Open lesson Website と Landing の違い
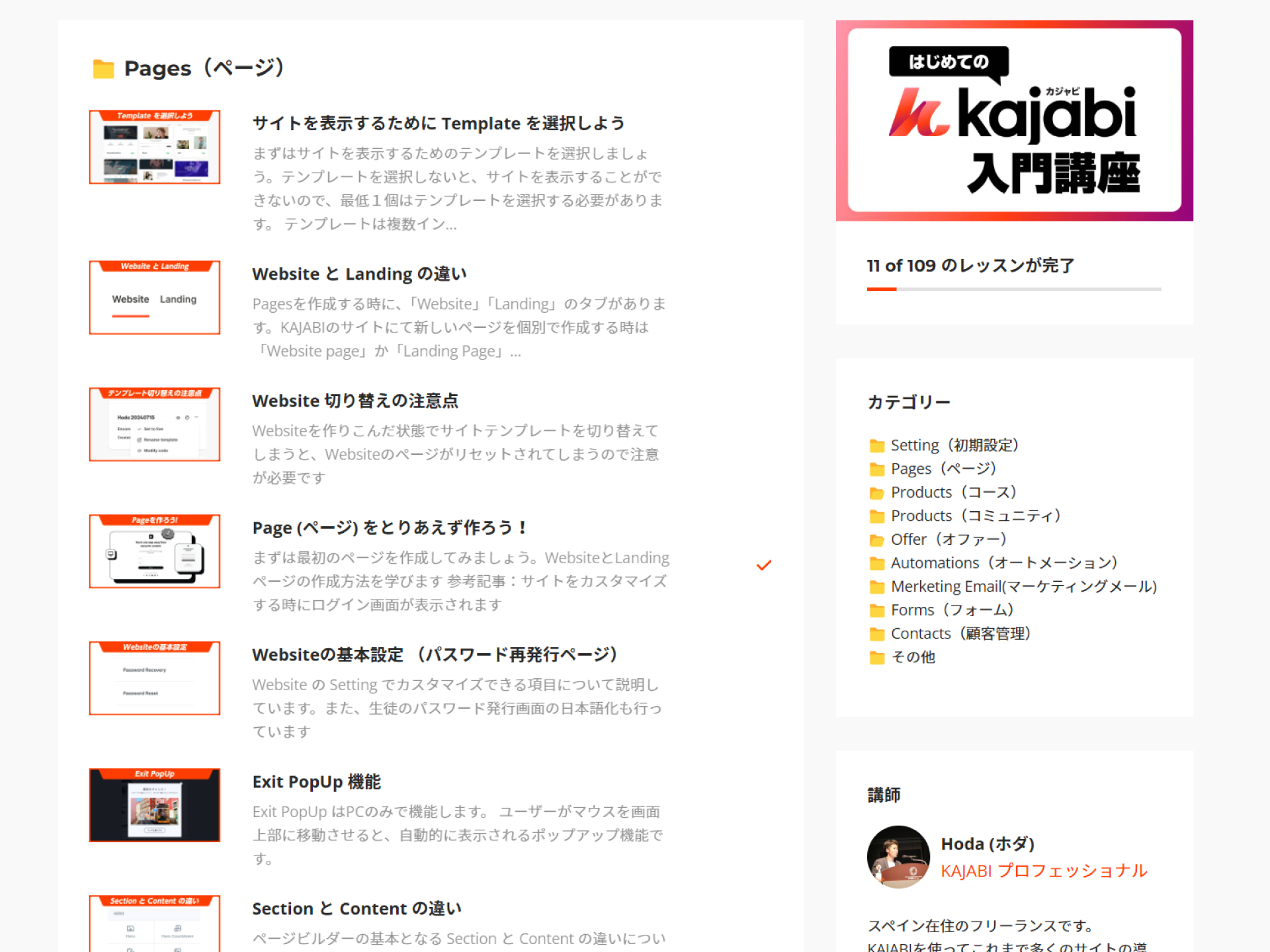 click(x=359, y=274)
